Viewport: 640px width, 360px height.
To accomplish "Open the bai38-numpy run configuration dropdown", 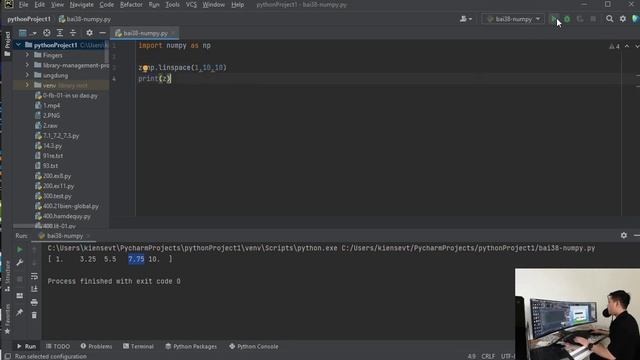I will pyautogui.click(x=513, y=19).
